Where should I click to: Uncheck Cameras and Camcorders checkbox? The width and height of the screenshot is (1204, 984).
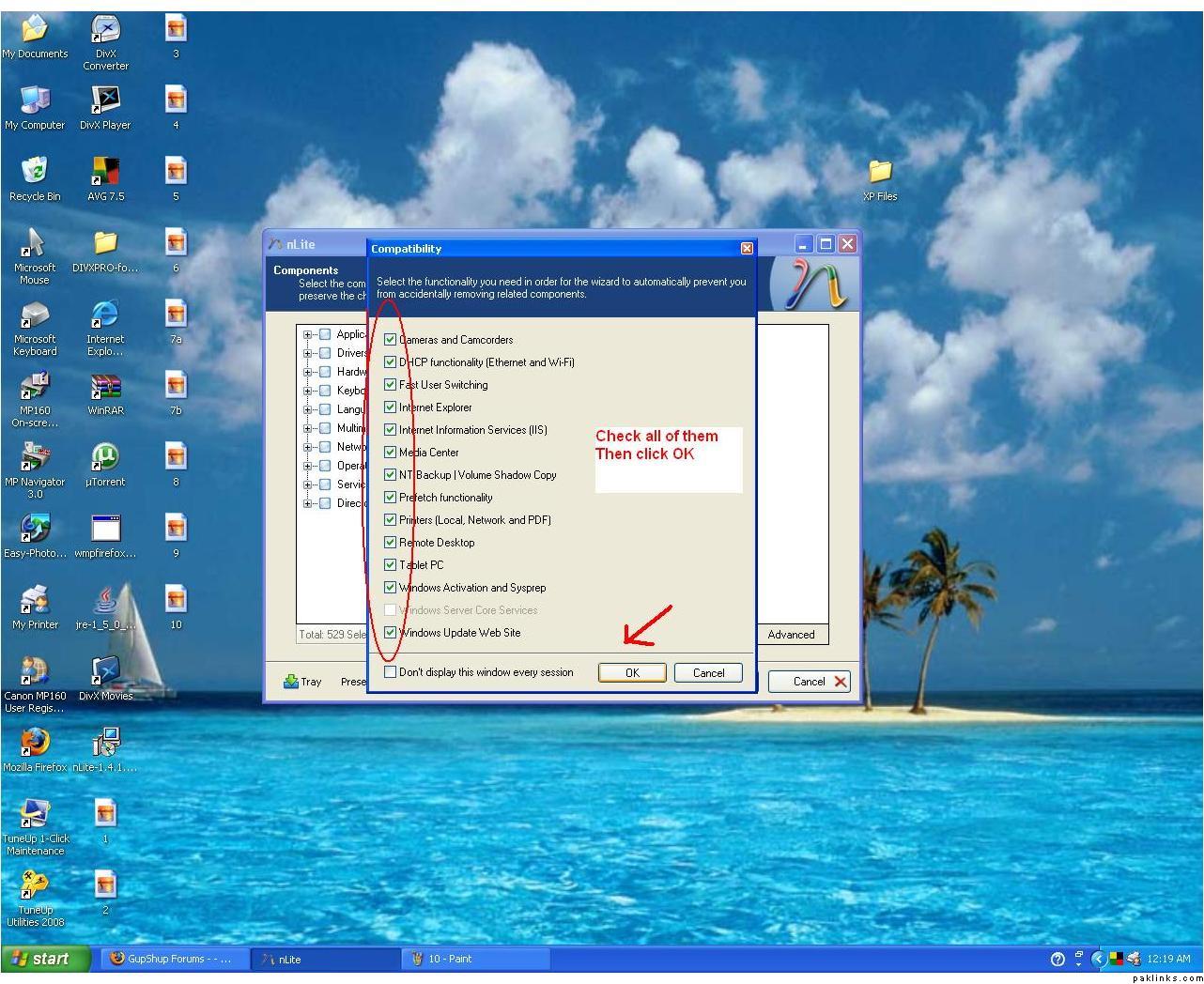pos(391,340)
